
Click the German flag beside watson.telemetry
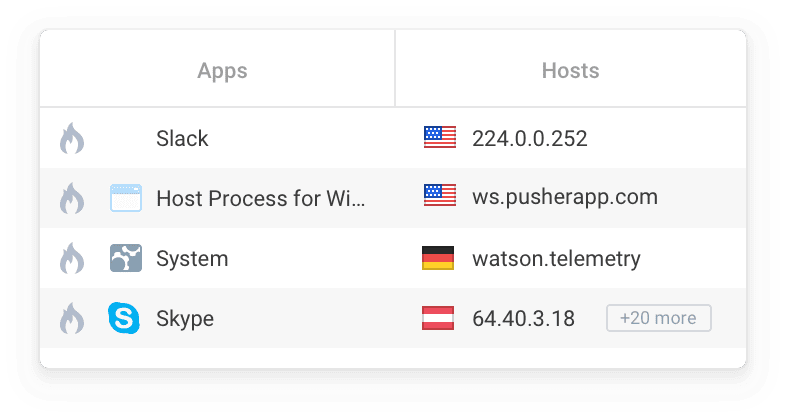pos(438,258)
